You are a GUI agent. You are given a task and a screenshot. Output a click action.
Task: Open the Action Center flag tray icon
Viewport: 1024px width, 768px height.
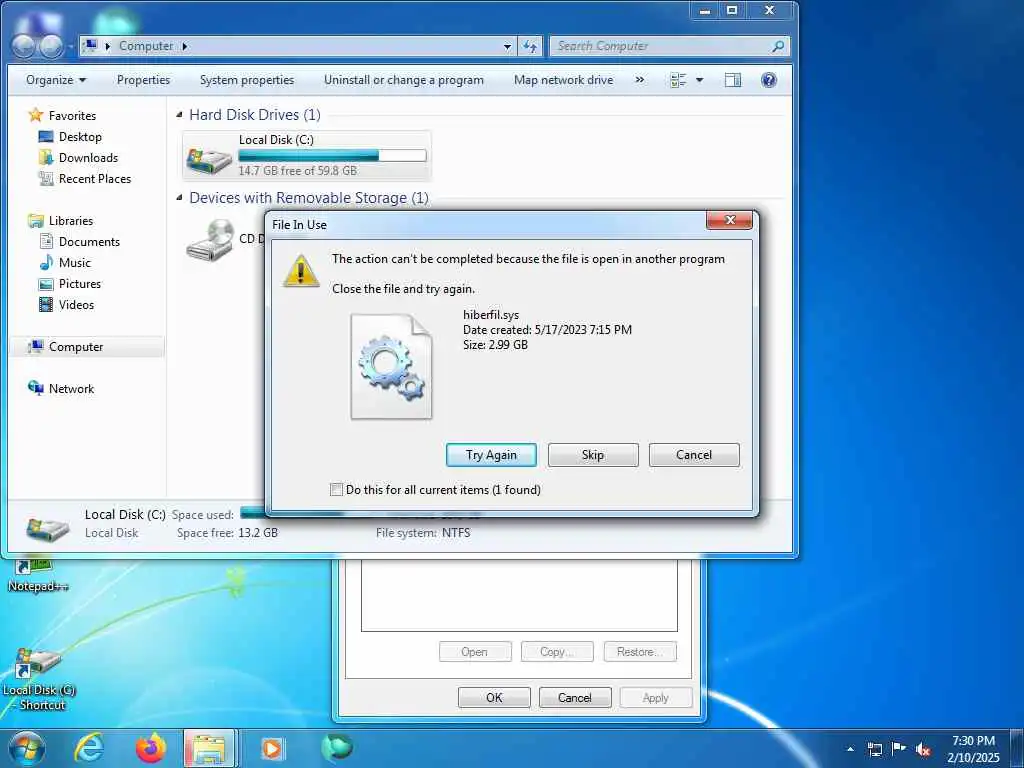click(x=899, y=749)
